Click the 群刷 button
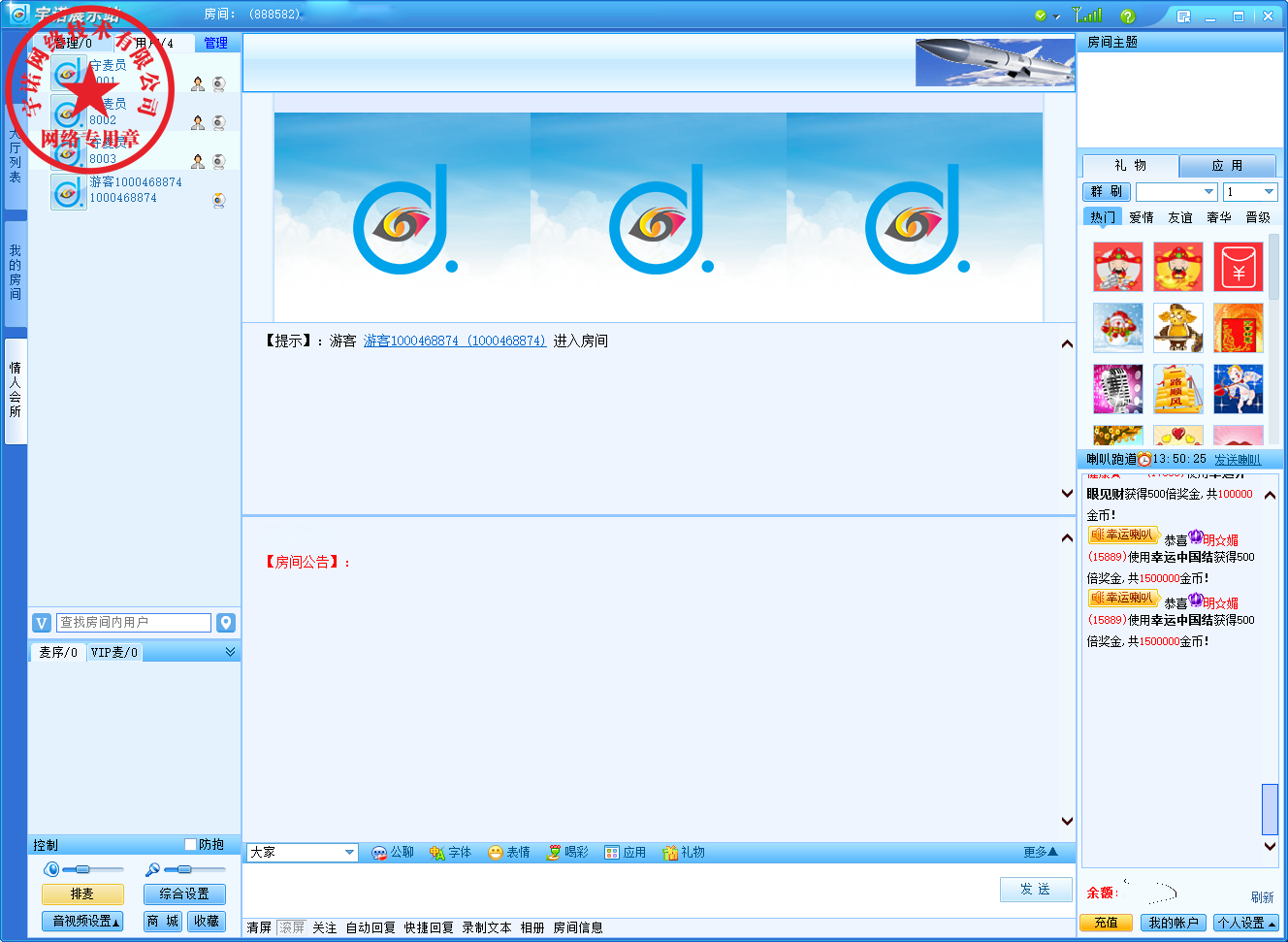 [1107, 192]
